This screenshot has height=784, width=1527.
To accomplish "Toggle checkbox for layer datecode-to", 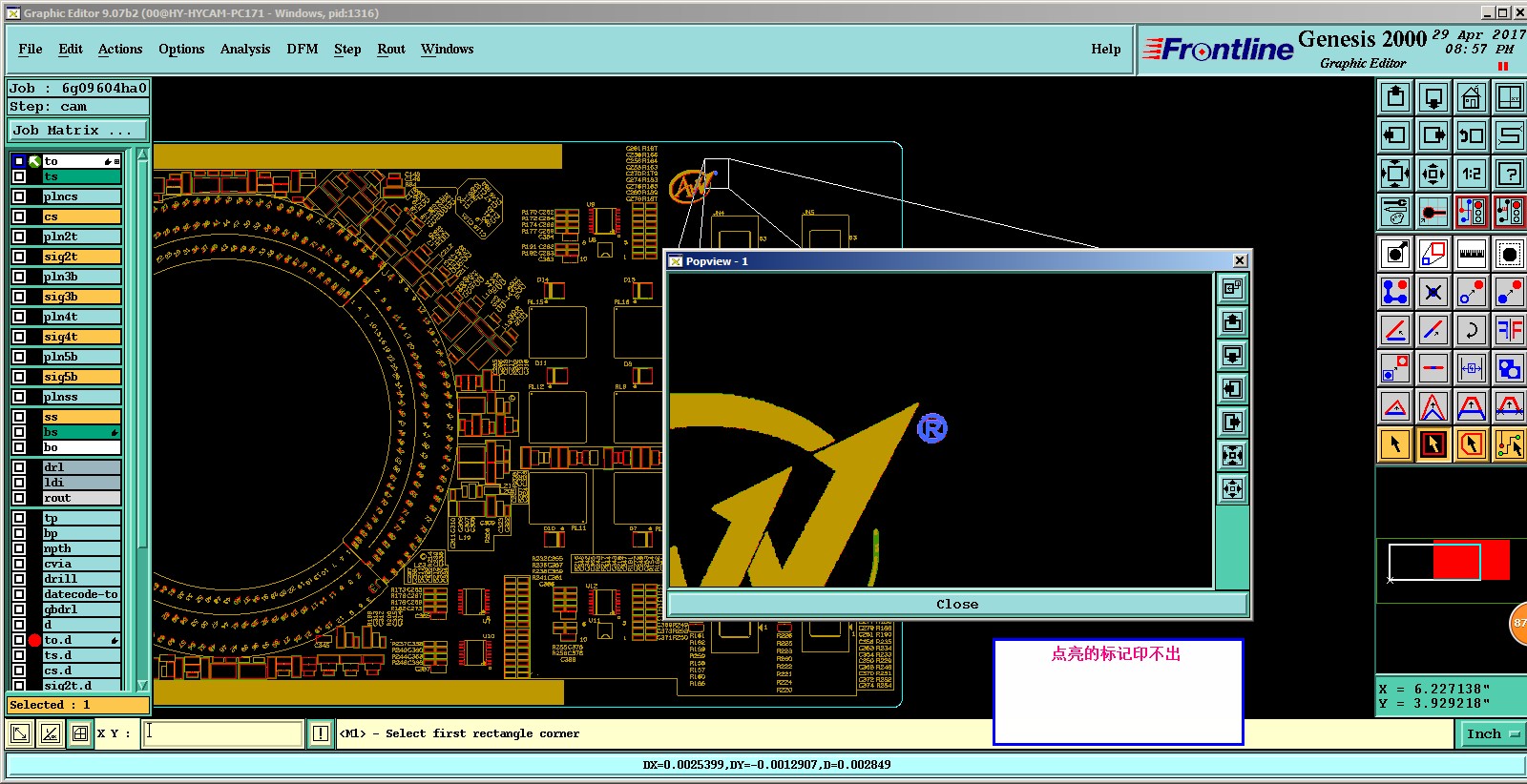I will 19,594.
